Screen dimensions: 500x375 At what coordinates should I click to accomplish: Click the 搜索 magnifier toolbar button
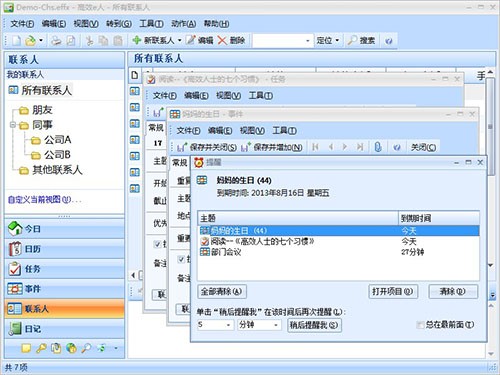click(x=361, y=41)
